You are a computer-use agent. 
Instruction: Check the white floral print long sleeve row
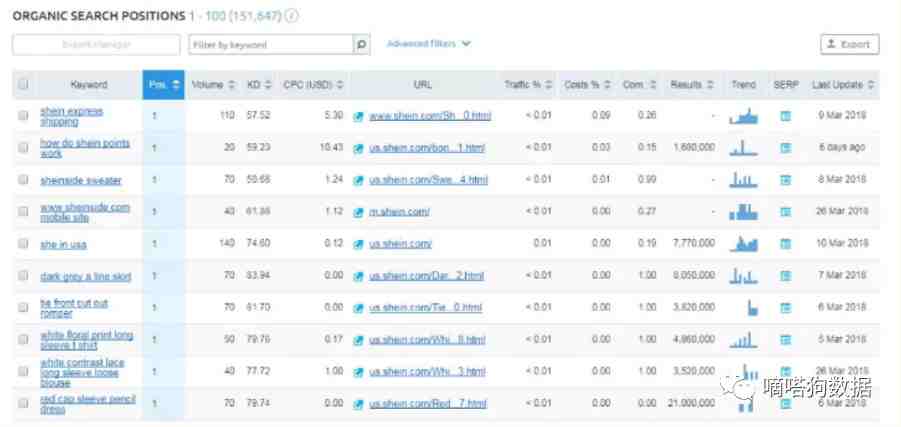click(x=23, y=340)
